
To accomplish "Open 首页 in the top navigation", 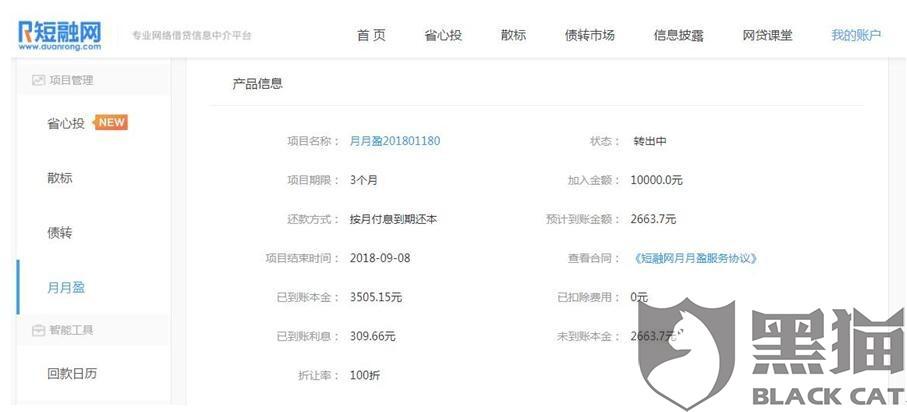I will (x=371, y=35).
